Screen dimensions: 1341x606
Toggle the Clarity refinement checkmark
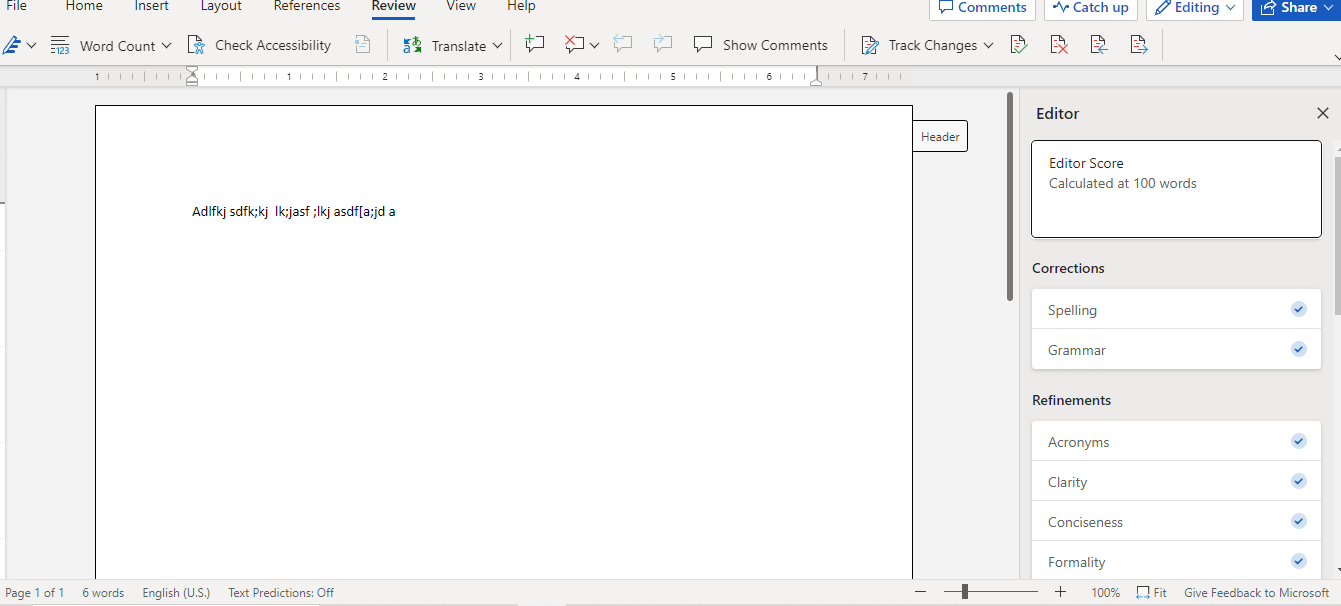click(x=1298, y=481)
